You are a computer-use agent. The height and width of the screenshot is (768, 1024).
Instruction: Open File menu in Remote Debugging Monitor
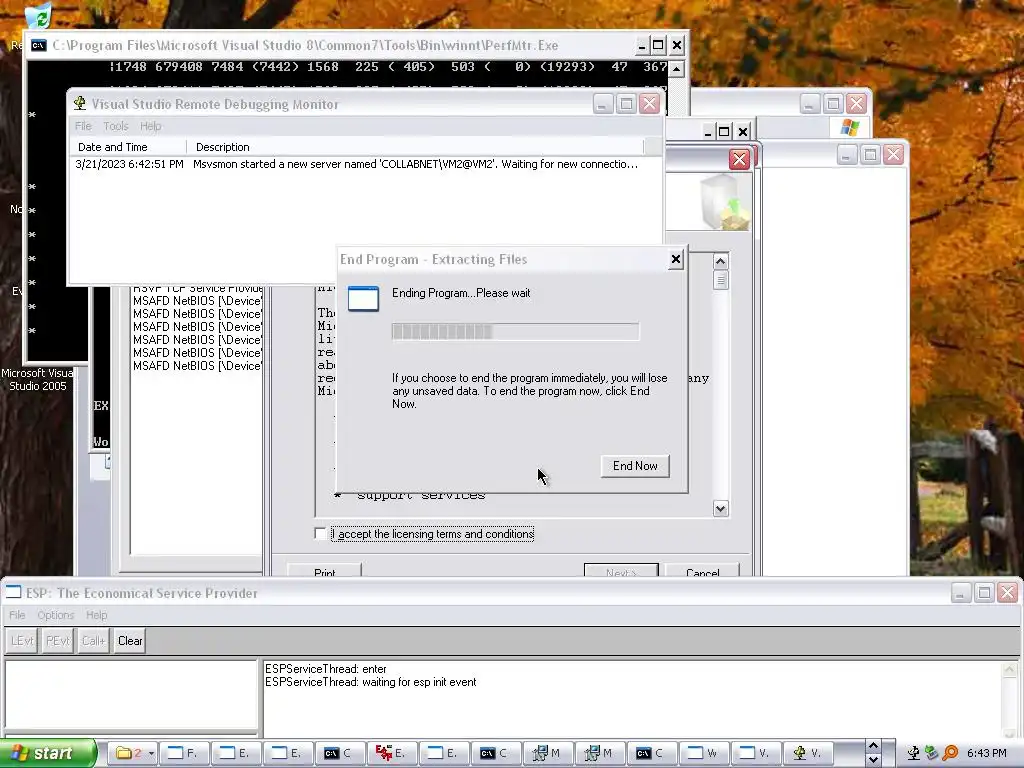(x=83, y=126)
